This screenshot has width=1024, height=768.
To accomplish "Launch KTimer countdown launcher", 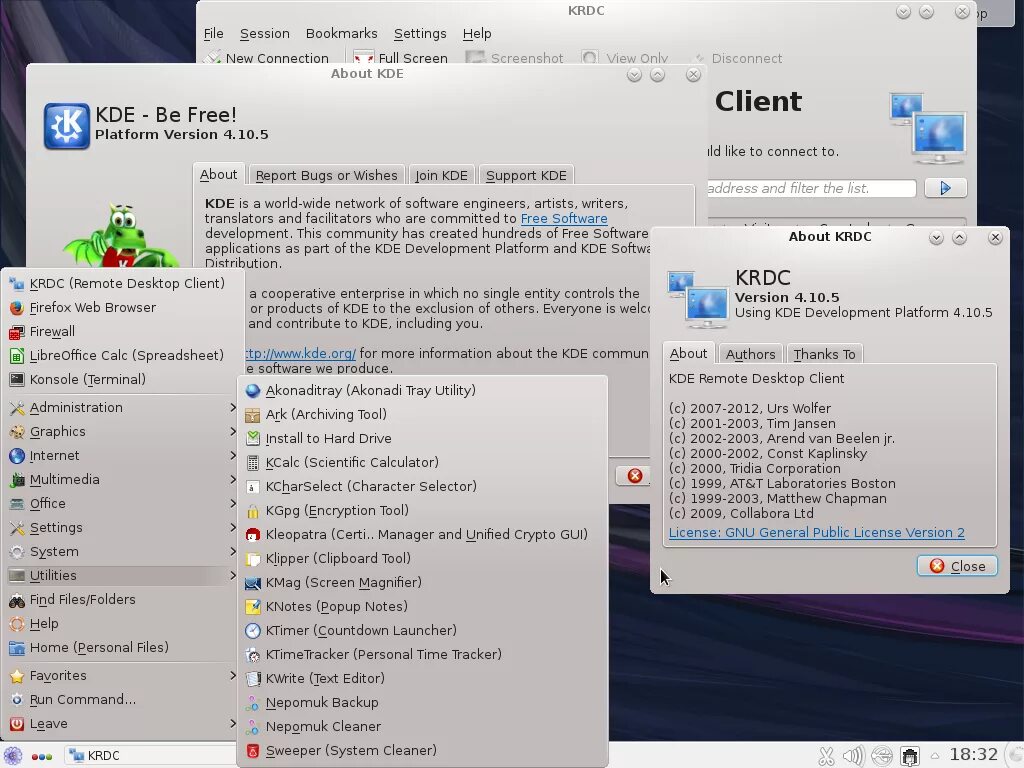I will [x=423, y=631].
